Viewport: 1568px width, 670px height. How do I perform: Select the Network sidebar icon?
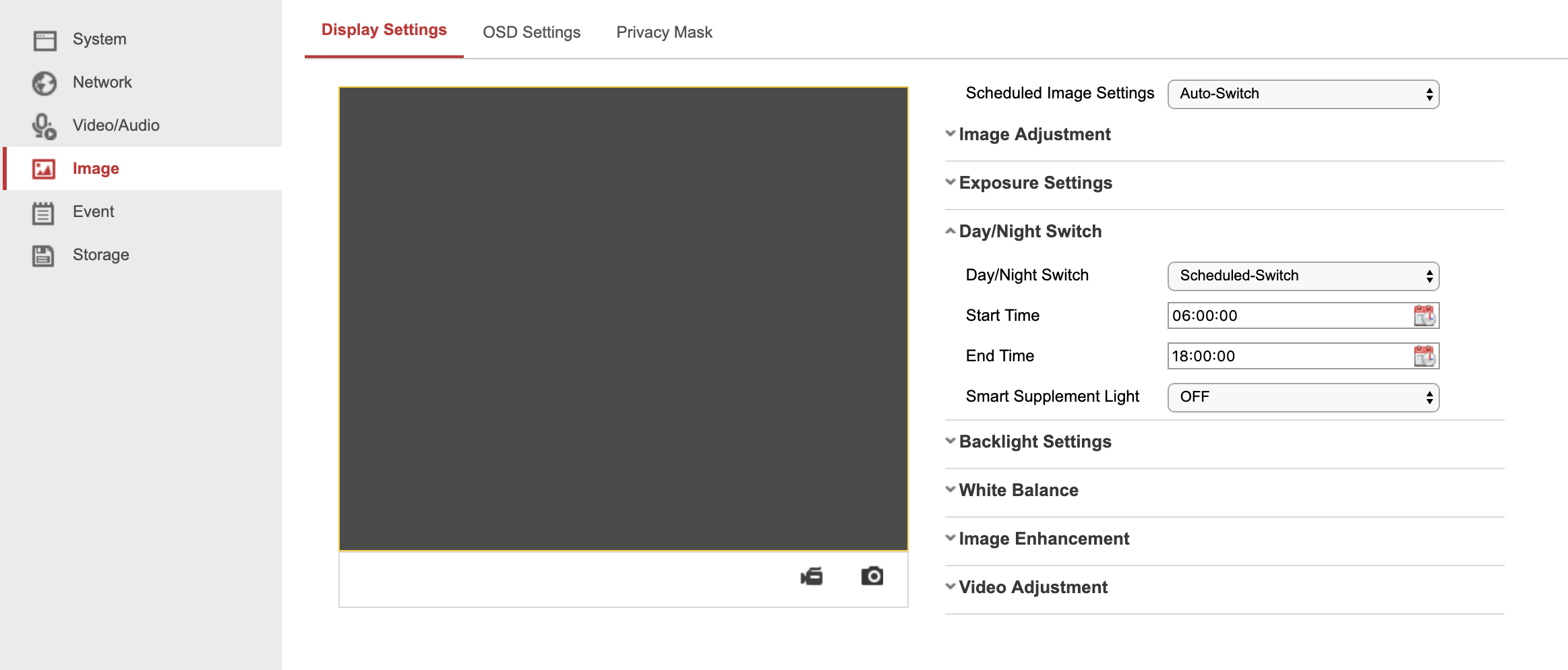pyautogui.click(x=44, y=82)
